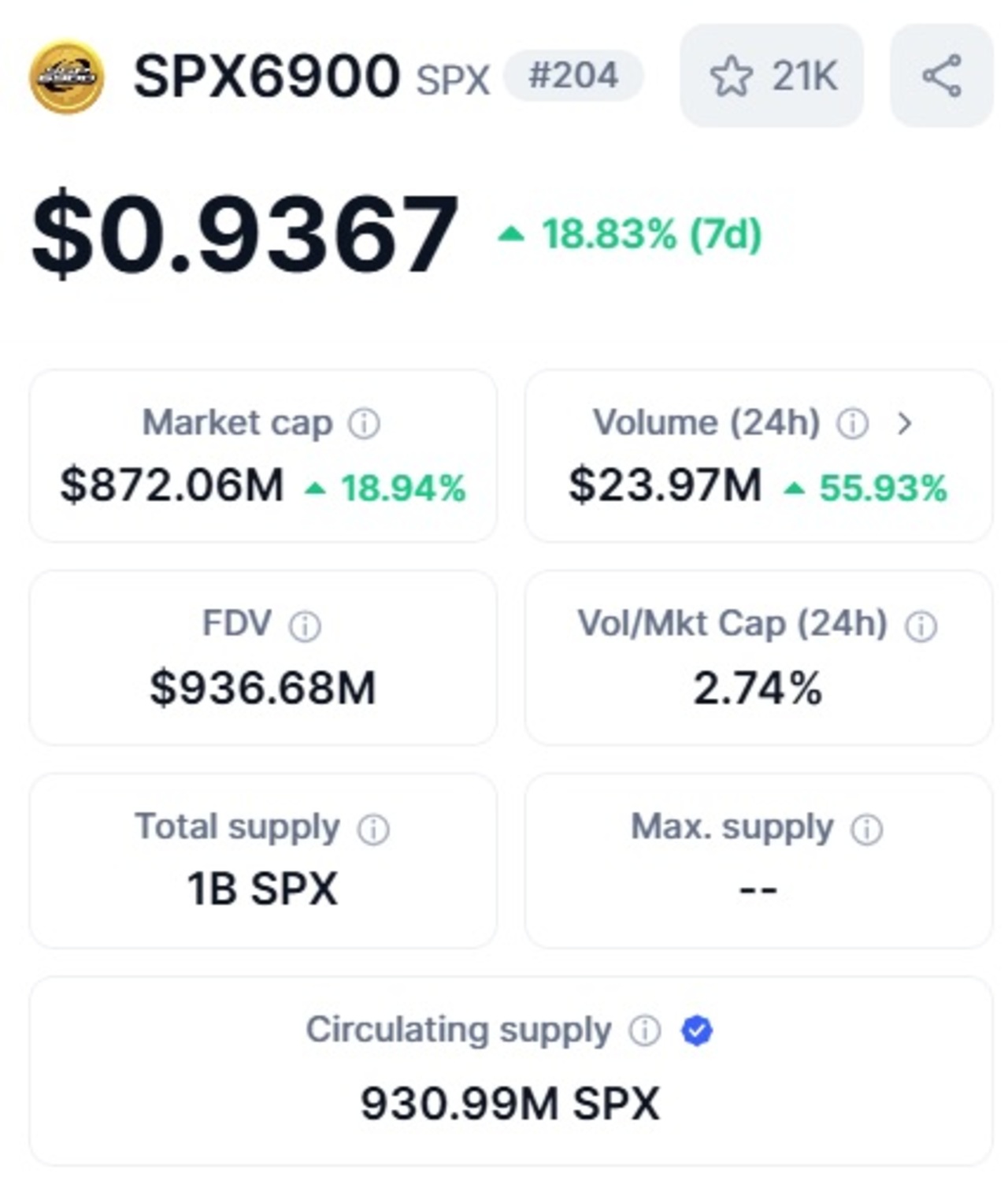Expand Volume (24h) details chevron
Screen dimensions: 1008x1188
pos(905,424)
